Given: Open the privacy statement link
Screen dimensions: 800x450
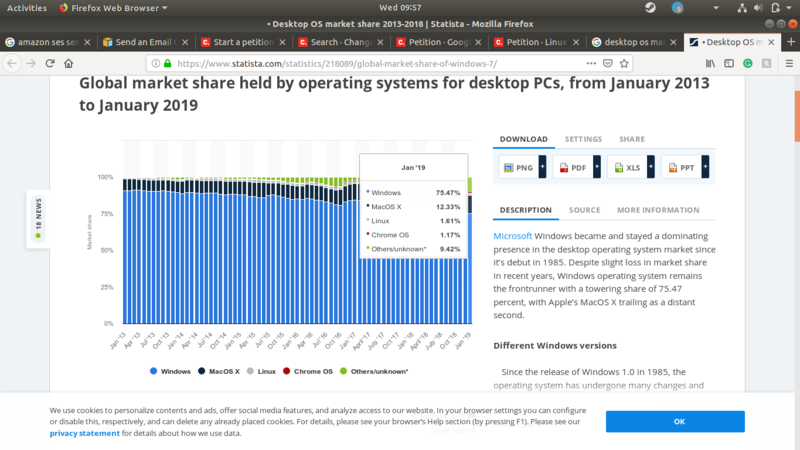Looking at the screenshot, I should (x=85, y=433).
